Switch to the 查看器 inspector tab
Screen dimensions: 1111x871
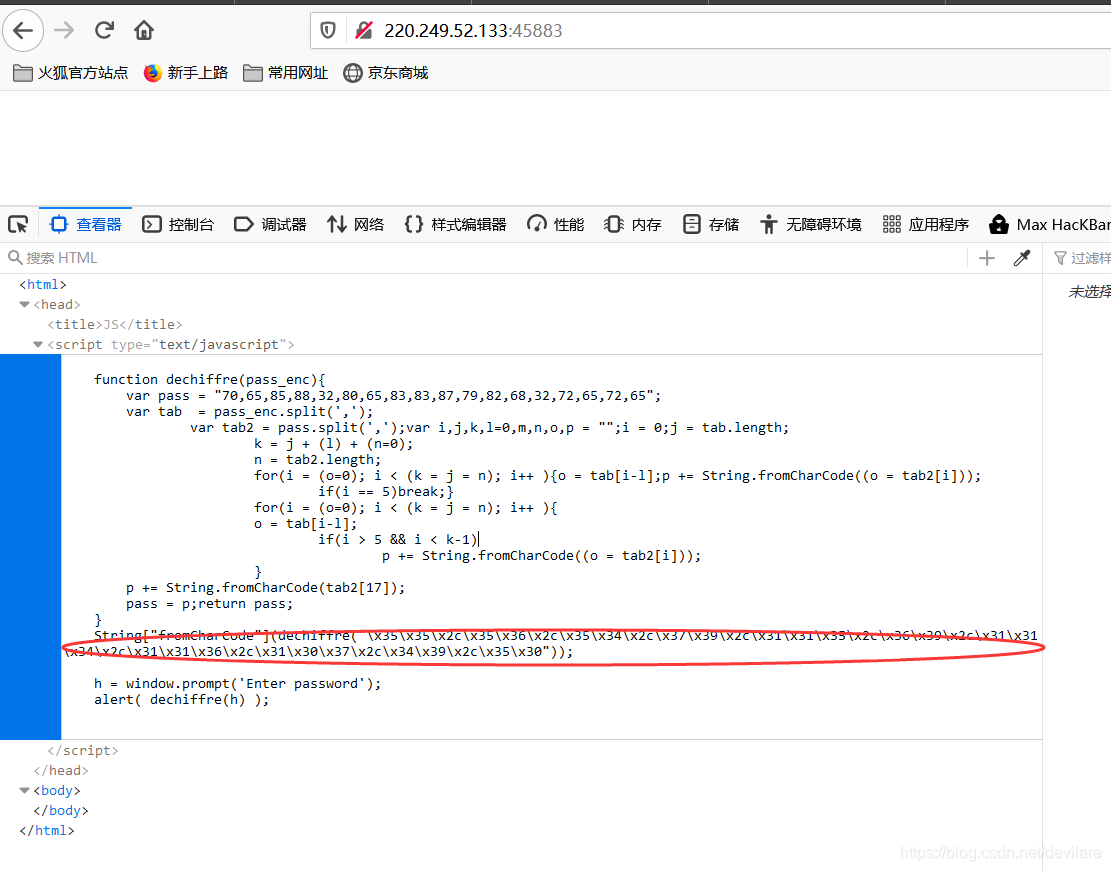click(86, 225)
